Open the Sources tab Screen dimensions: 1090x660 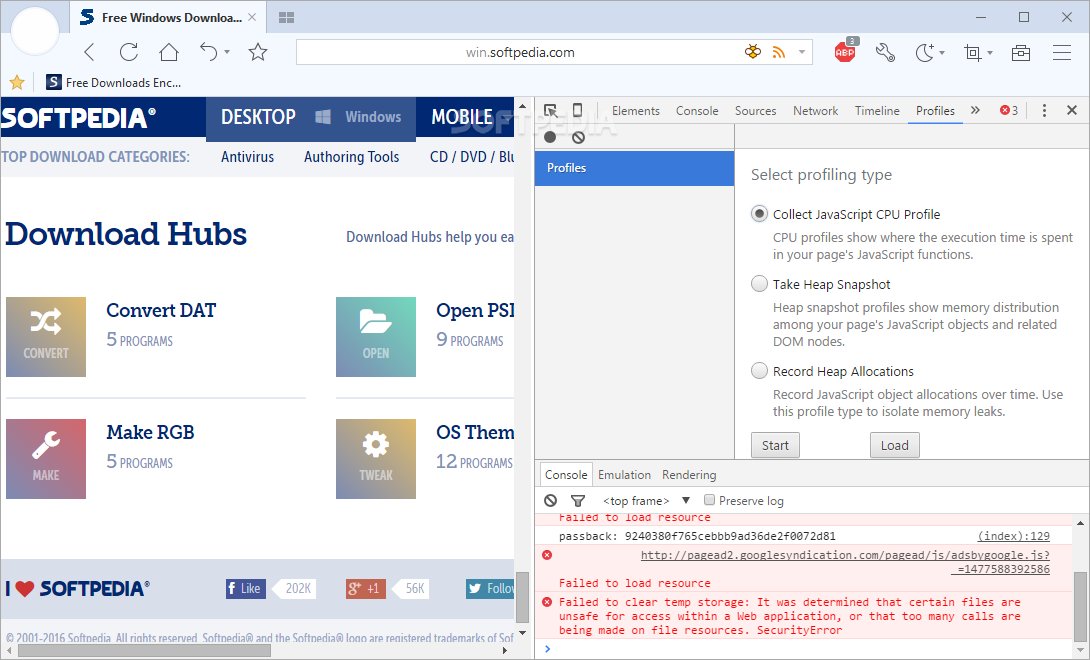(x=755, y=111)
